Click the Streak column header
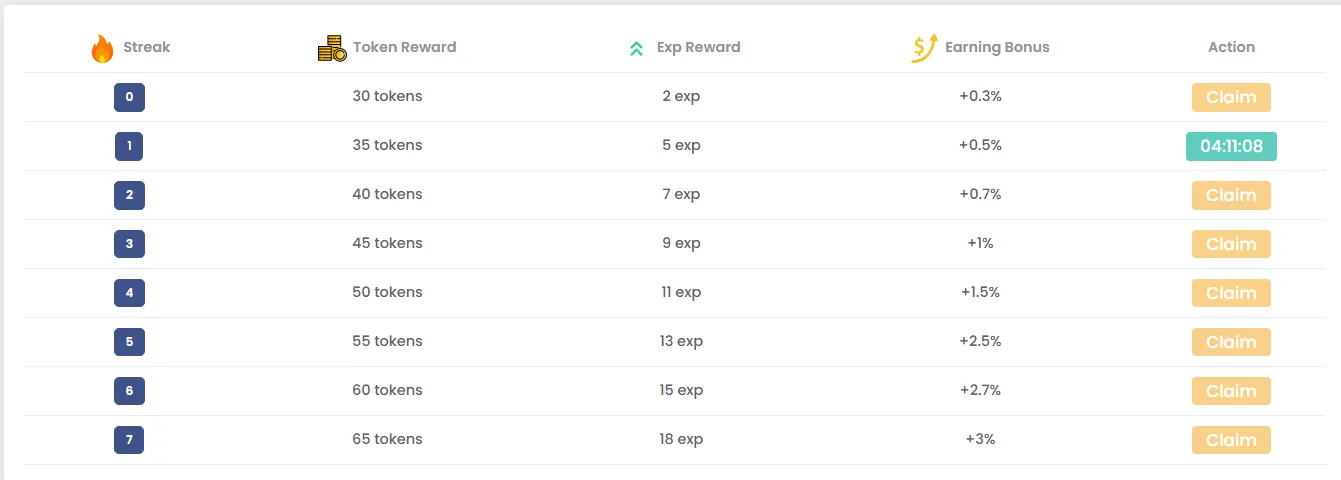The height and width of the screenshot is (480, 1341). [x=147, y=47]
